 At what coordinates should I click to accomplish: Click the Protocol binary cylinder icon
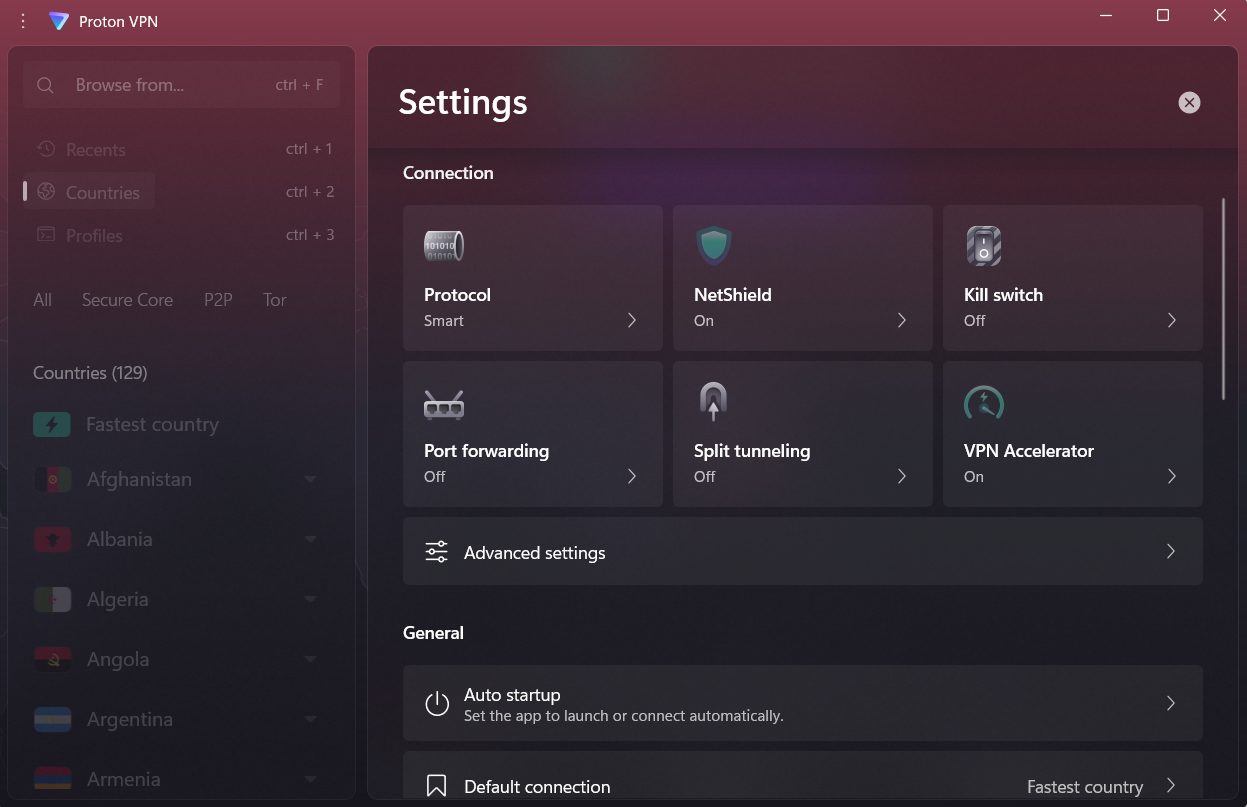point(443,245)
